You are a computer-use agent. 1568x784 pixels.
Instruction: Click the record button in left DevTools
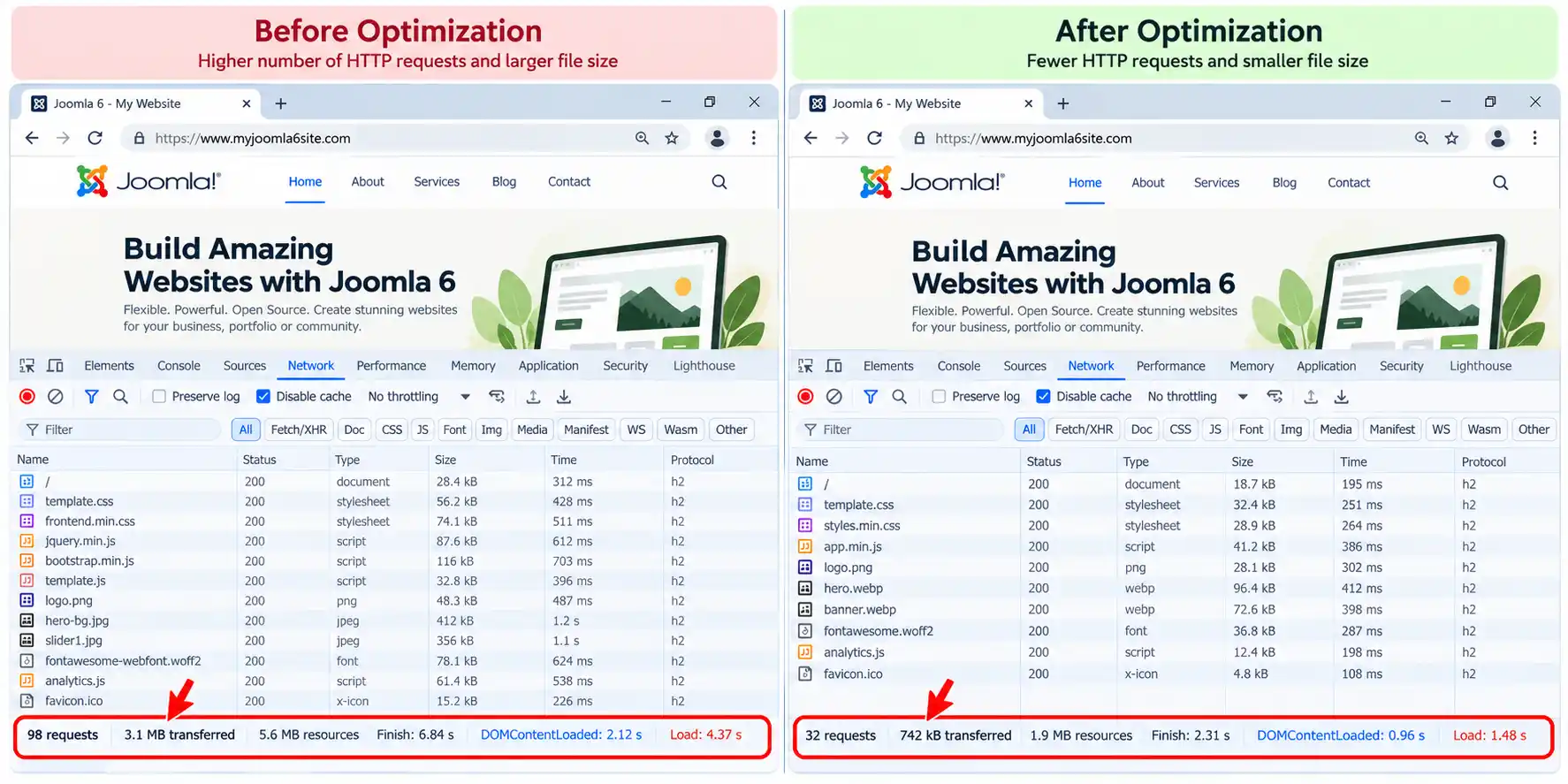point(27,396)
